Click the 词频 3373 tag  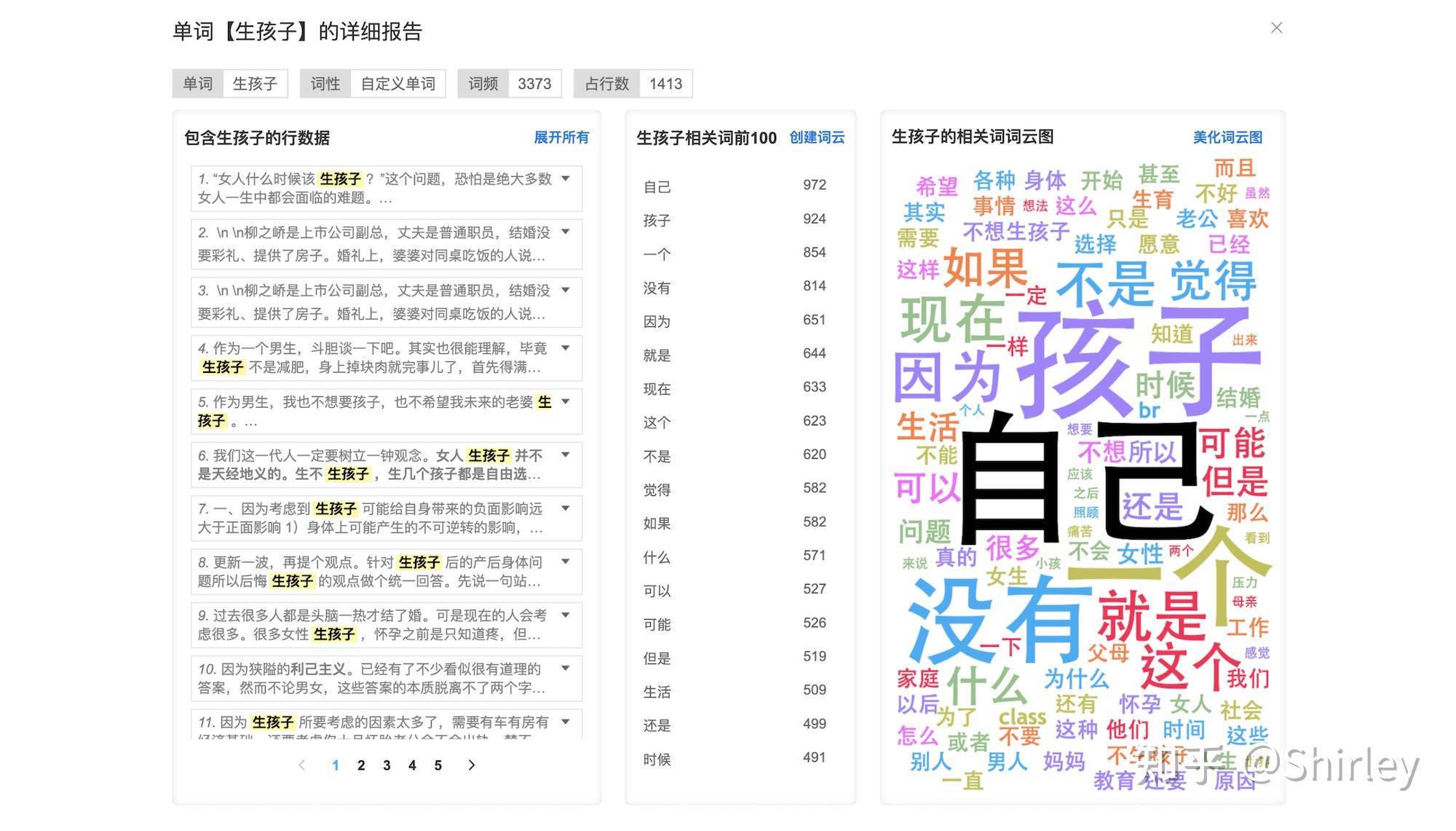tap(510, 84)
